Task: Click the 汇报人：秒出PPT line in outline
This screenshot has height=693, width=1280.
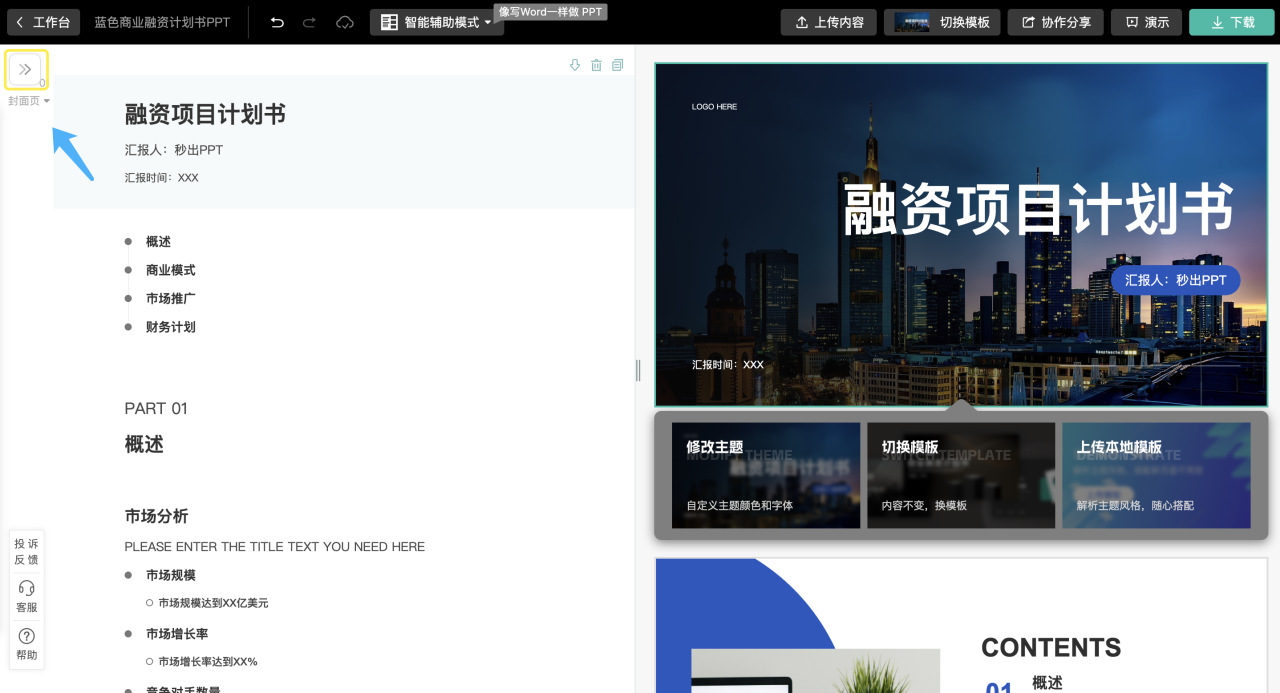Action: (x=174, y=150)
